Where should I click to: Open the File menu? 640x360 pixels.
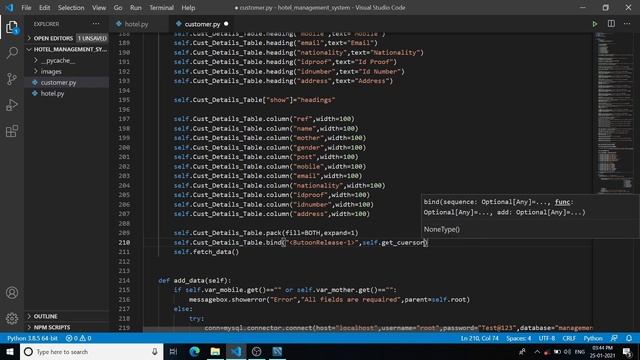point(26,8)
